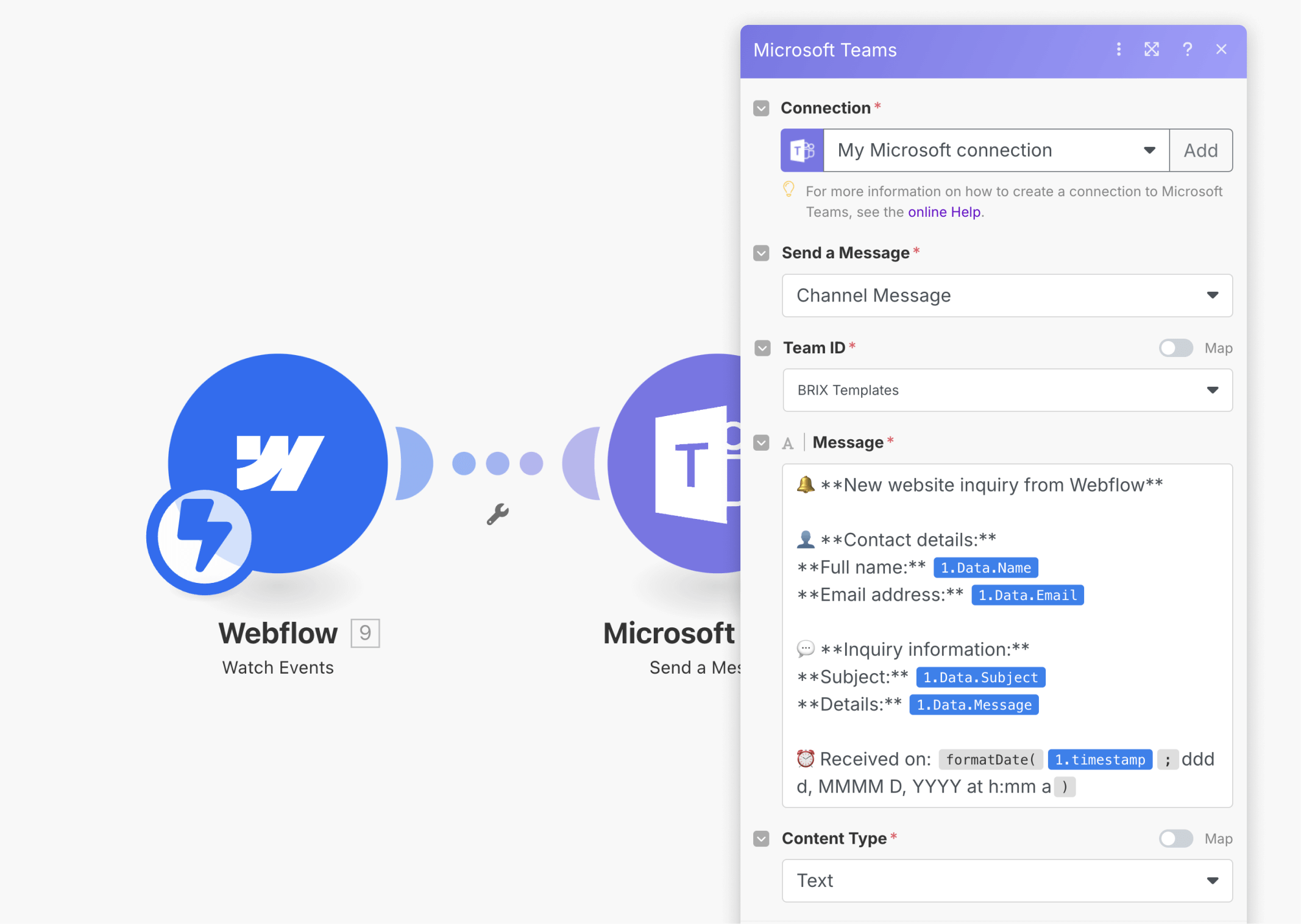
Task: Click the Microsoft Teams panel title
Action: pos(825,50)
